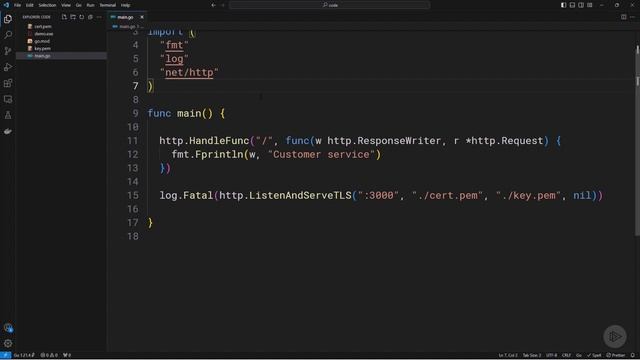Click the command center search box
640x360 pixels.
pyautogui.click(x=329, y=5)
